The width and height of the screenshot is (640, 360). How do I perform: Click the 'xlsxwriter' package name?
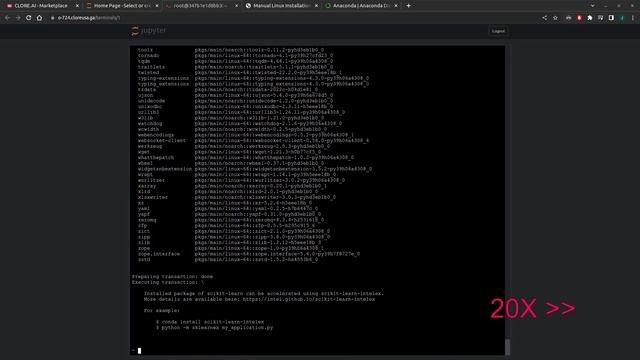tap(153, 197)
